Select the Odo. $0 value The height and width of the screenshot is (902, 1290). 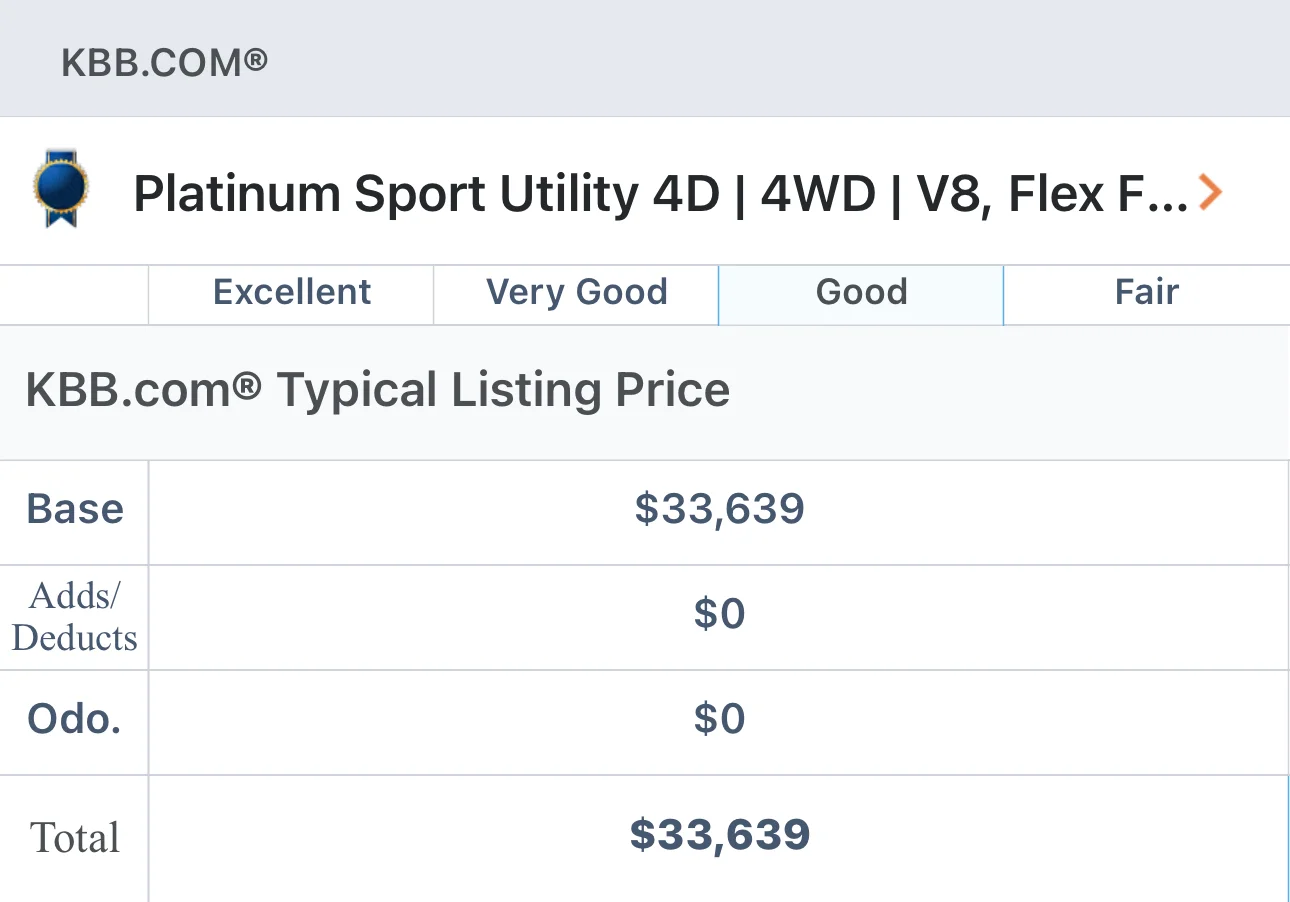pos(719,719)
